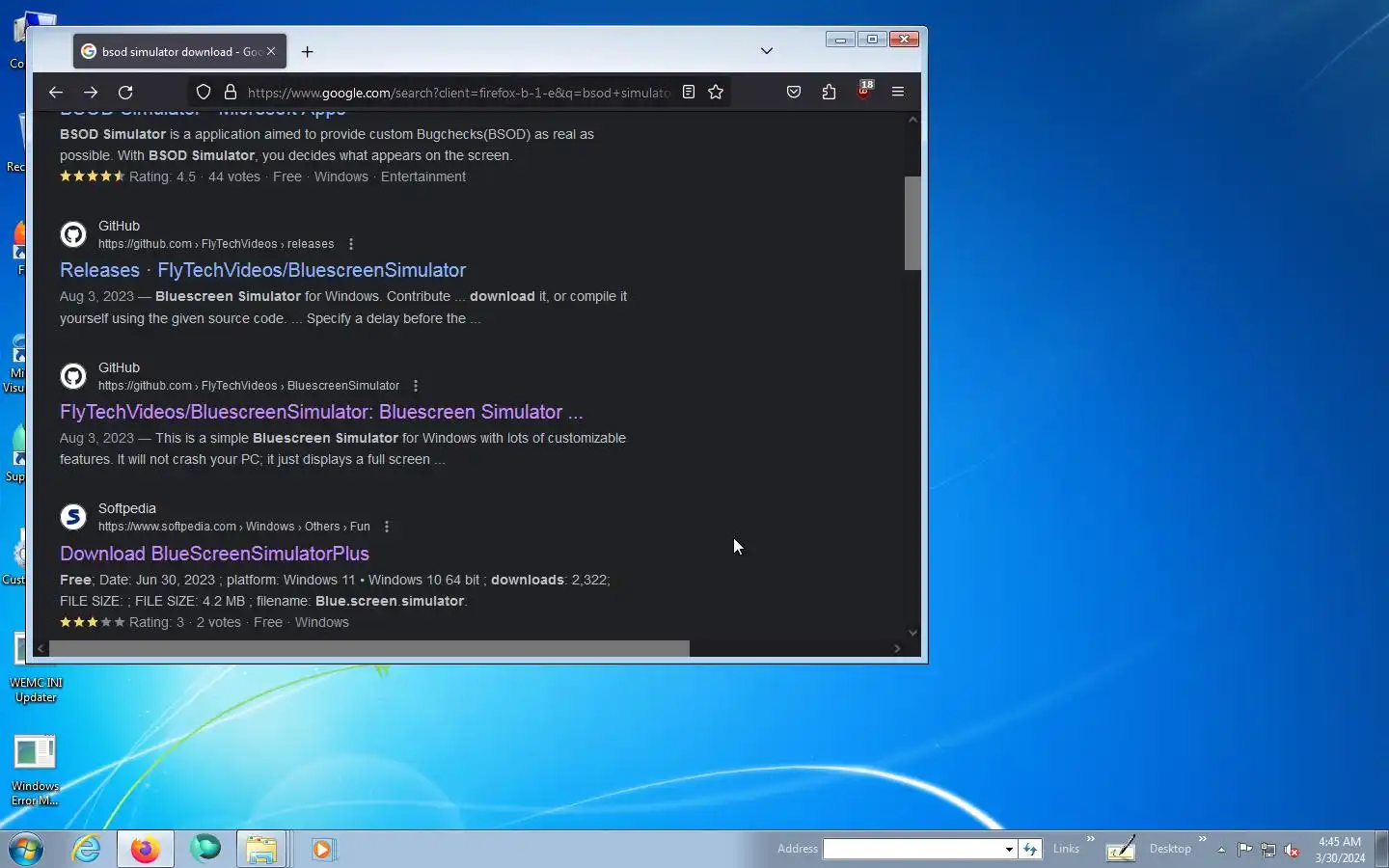The width and height of the screenshot is (1389, 868).
Task: Select WEMC INI Updater desktop icon
Action: pyautogui.click(x=36, y=666)
